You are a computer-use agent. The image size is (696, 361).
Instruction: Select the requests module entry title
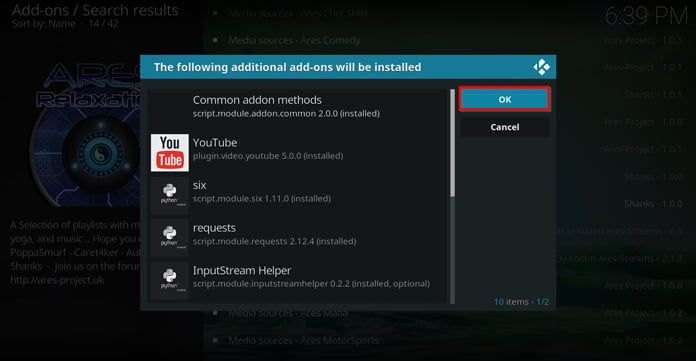(214, 228)
